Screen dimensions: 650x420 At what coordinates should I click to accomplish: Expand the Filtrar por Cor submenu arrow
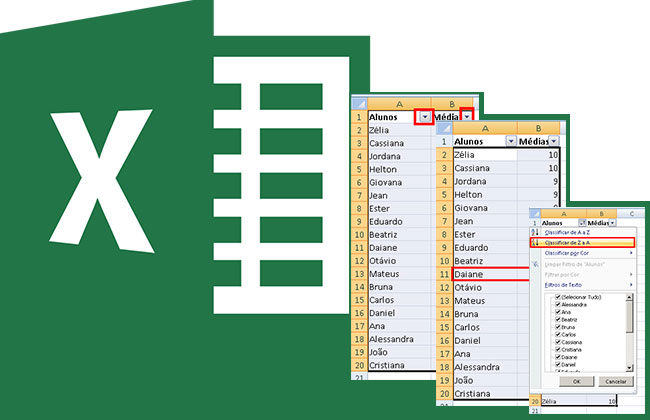point(631,274)
